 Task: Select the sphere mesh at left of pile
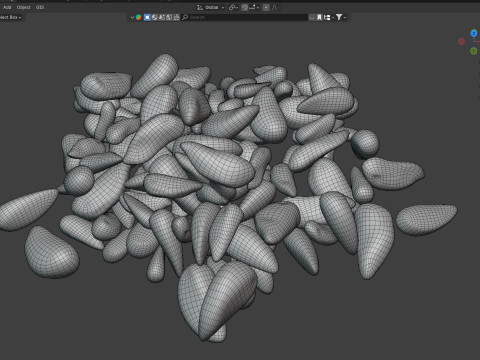79,181
